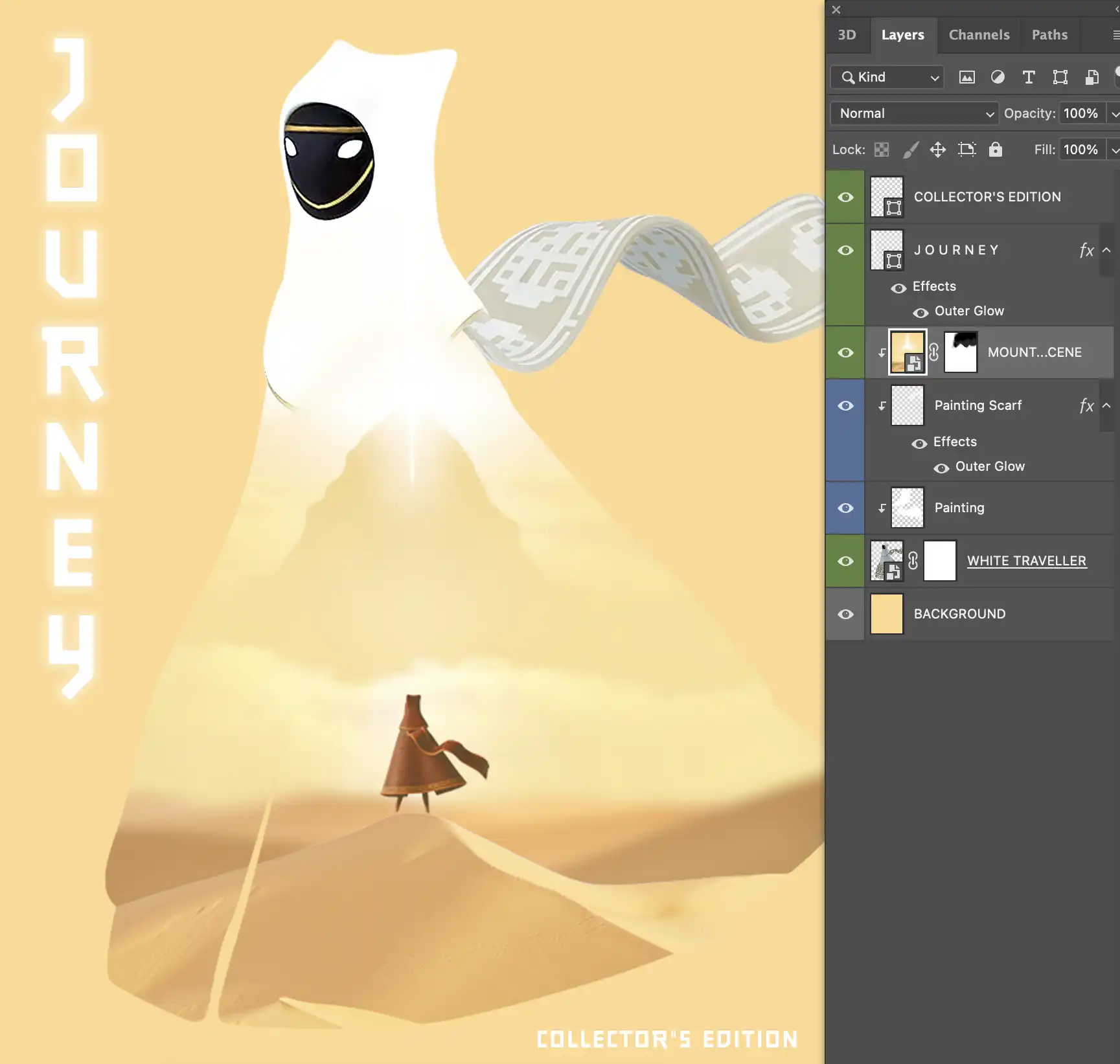Image resolution: width=1120 pixels, height=1064 pixels.
Task: Hide the BACKGROUND layer
Action: coord(845,614)
